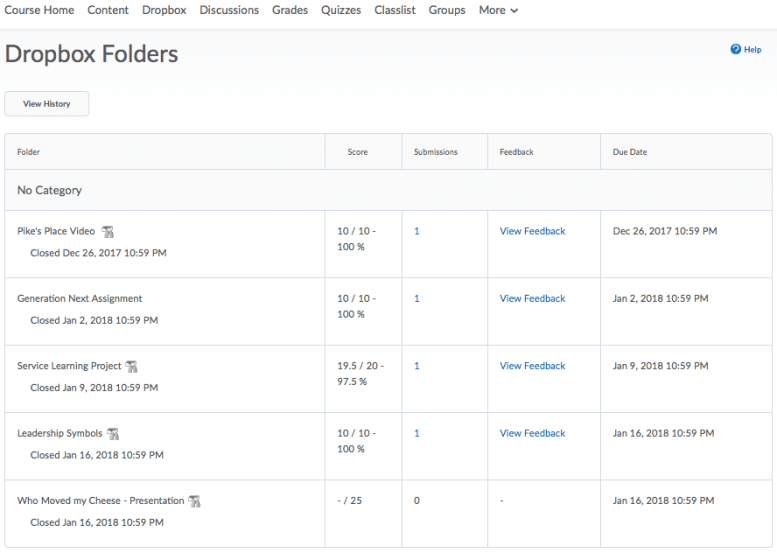This screenshot has height=553, width=777.
Task: Click icon beside Who Moved my Cheese
Action: 194,501
